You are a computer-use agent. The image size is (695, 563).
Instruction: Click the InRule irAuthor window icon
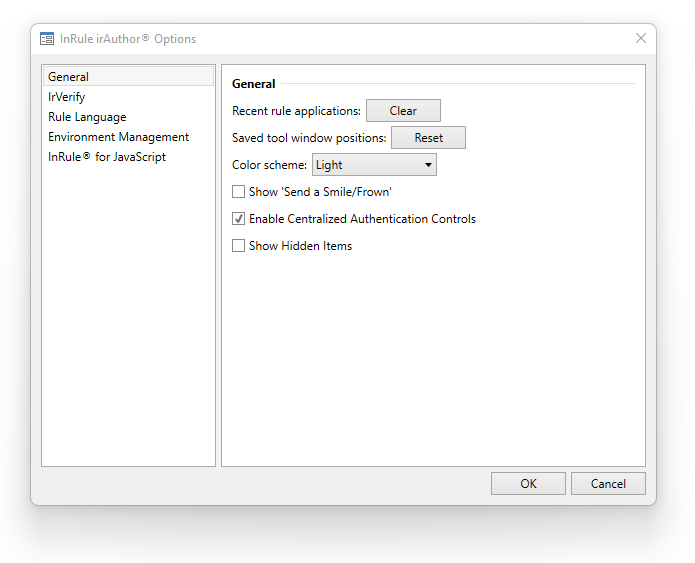click(x=46, y=39)
